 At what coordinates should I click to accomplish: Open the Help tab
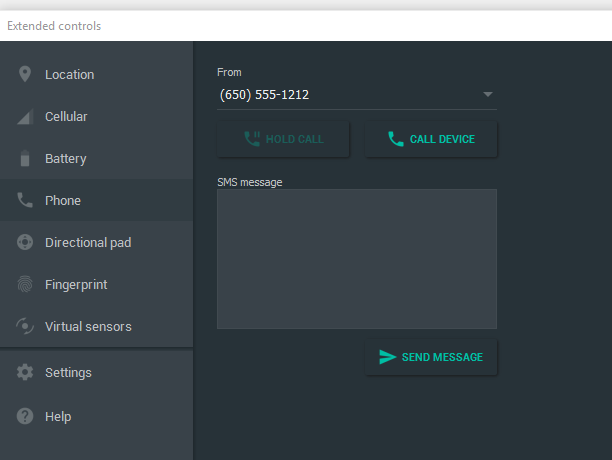pos(96,416)
